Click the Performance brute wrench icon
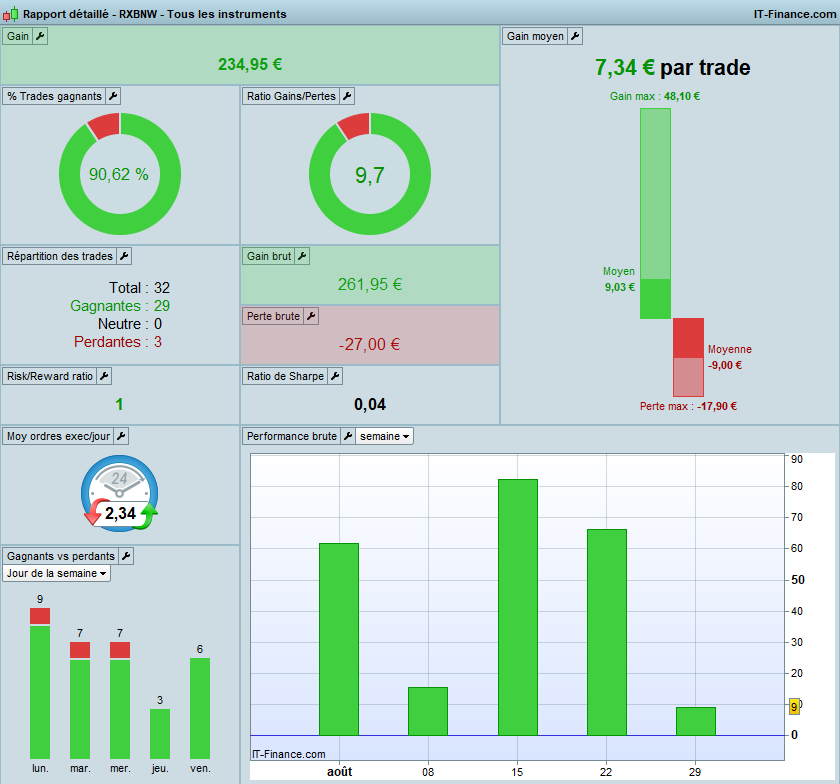The width and height of the screenshot is (840, 784). [x=348, y=436]
